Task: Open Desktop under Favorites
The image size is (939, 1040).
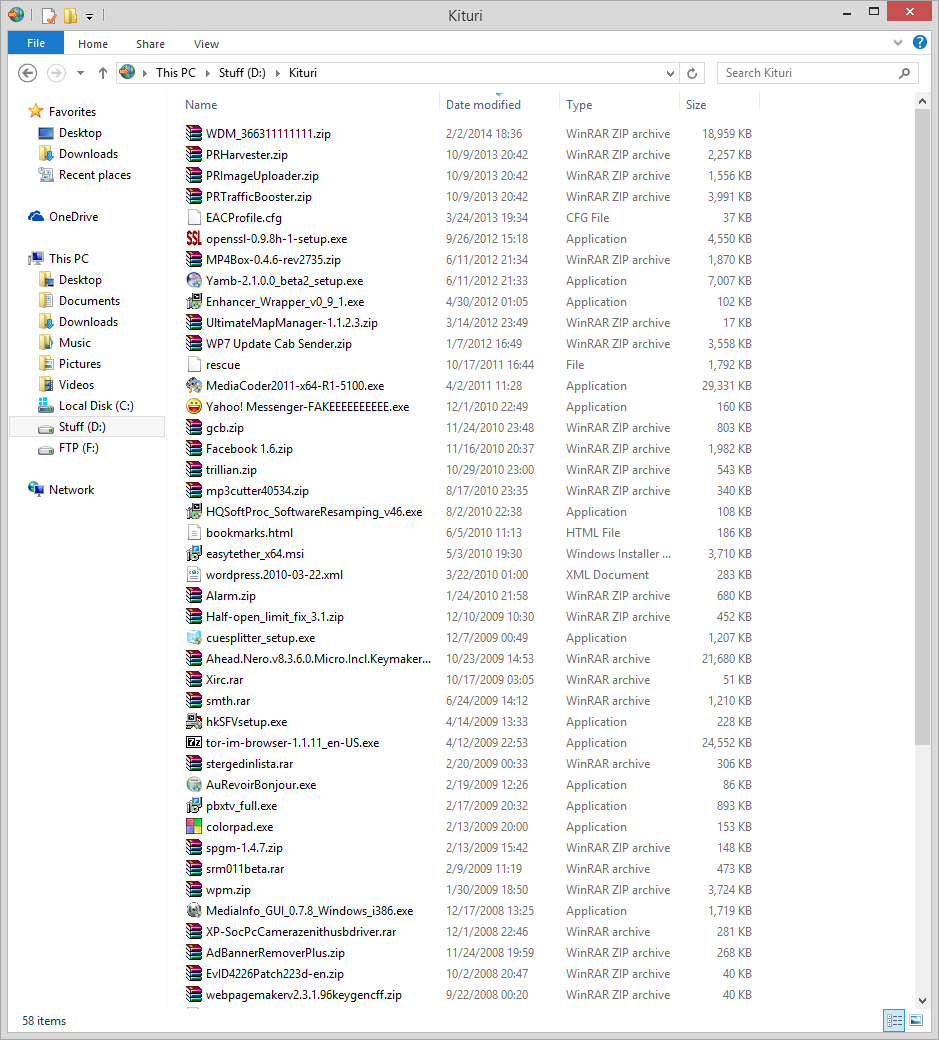Action: click(x=80, y=133)
